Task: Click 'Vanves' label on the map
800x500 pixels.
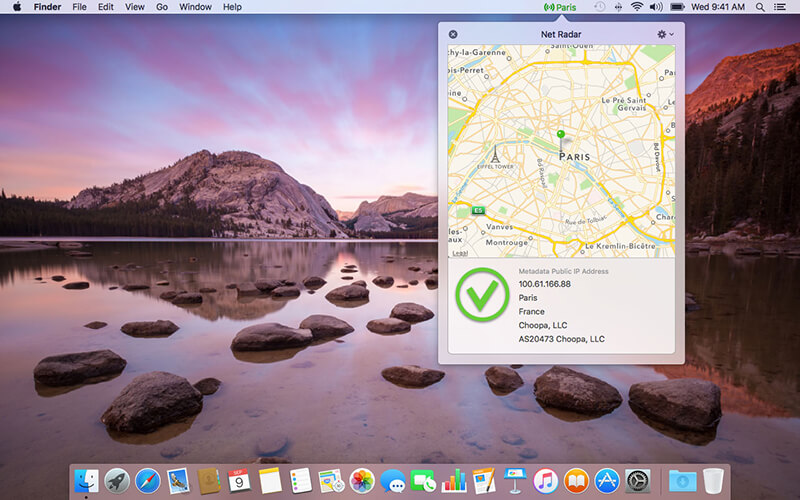Action: click(499, 227)
